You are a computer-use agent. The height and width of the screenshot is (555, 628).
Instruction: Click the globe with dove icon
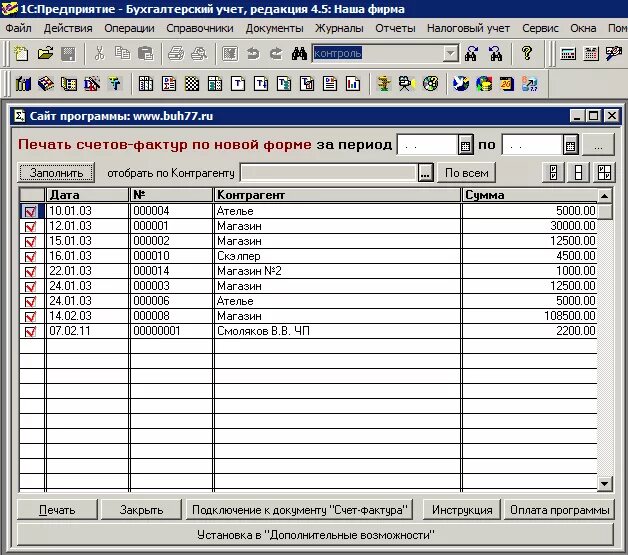(x=461, y=84)
